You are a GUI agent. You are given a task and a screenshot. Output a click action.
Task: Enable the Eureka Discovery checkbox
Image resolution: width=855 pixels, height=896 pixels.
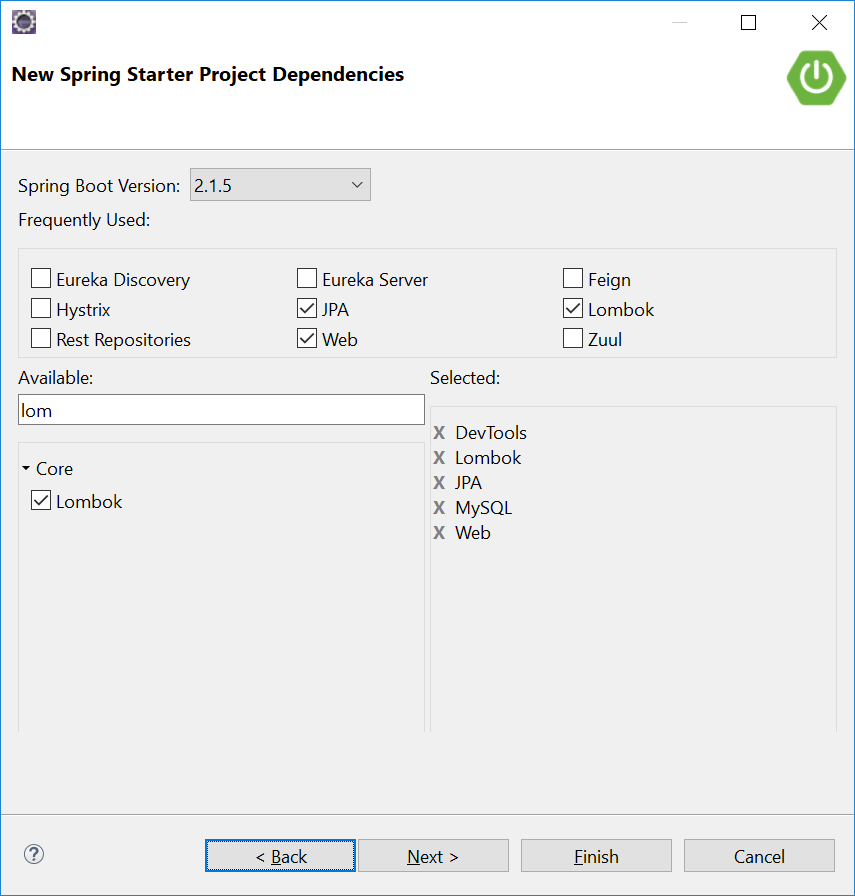pyautogui.click(x=41, y=278)
